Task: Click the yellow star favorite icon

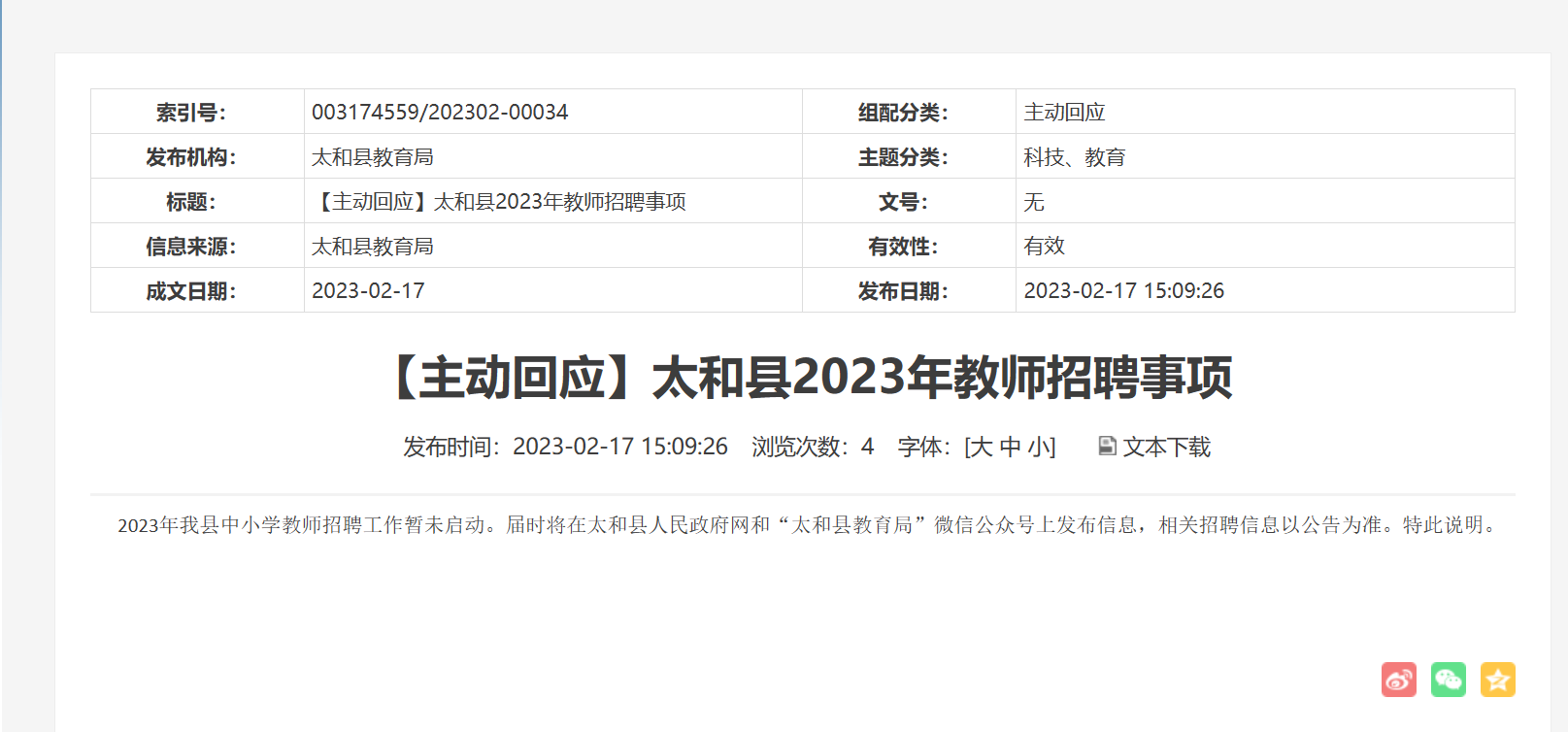Action: 1497,680
